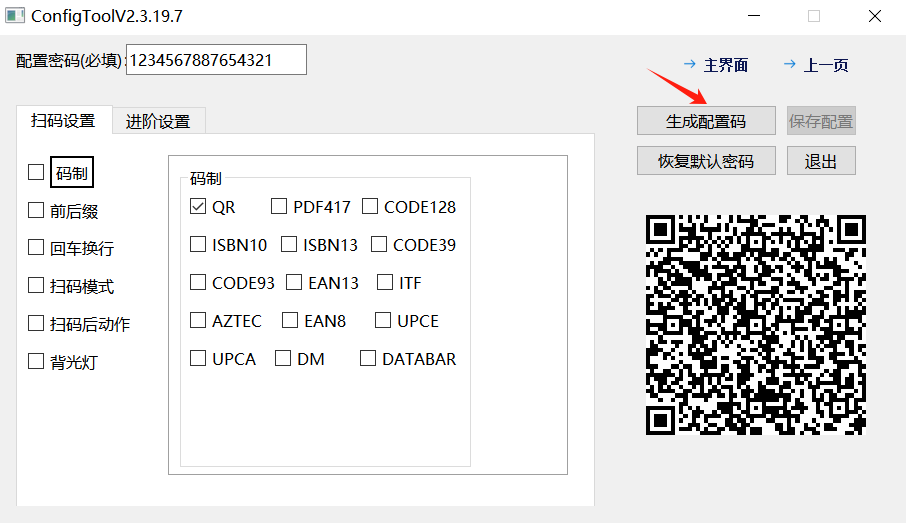
Task: Enable the 扫码后动作 checkbox
Action: (36, 324)
